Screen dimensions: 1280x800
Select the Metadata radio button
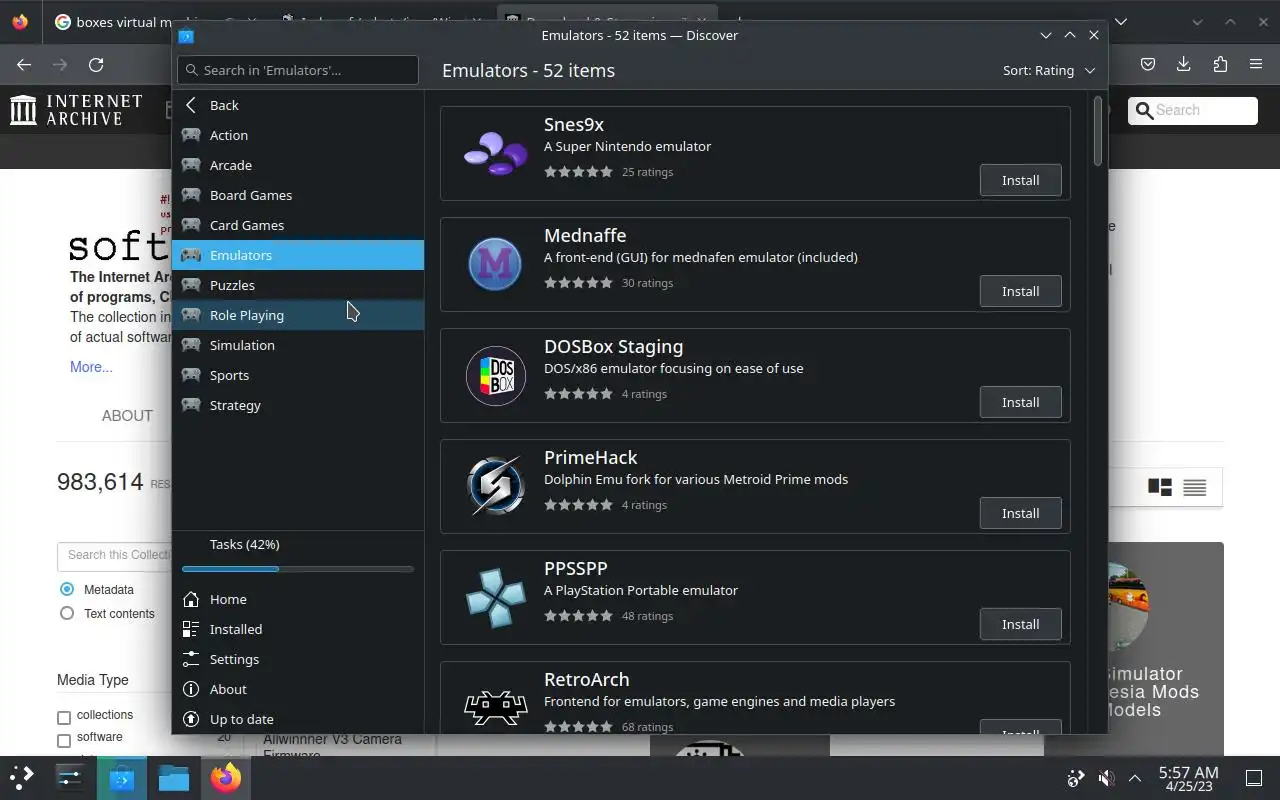pos(67,589)
